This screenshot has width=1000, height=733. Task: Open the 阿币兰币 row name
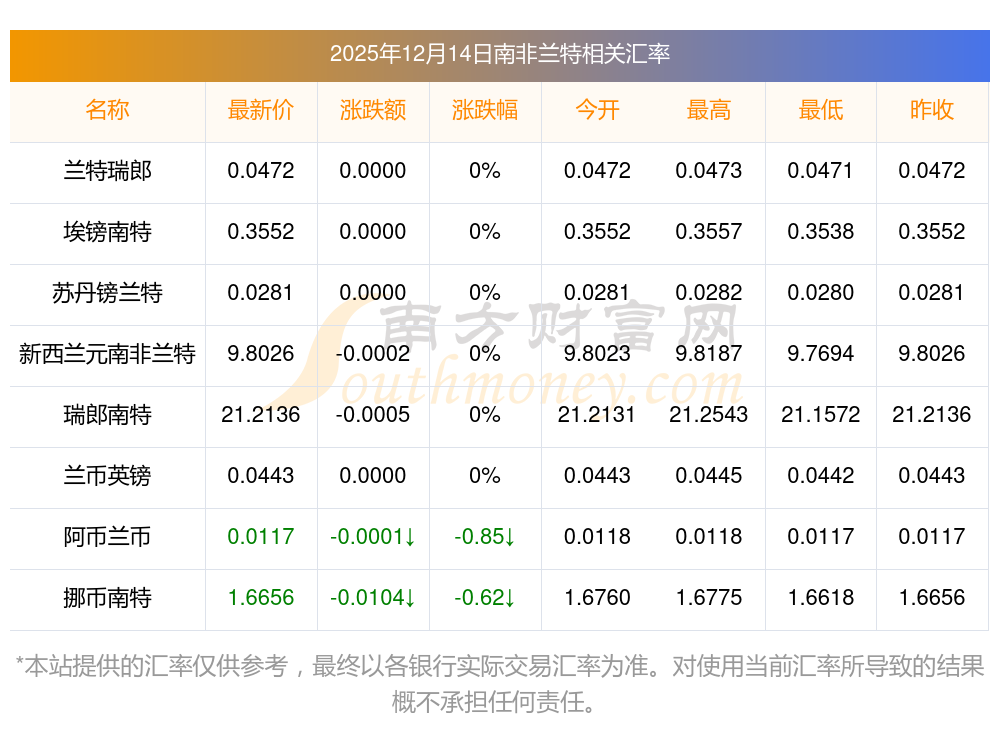[107, 537]
